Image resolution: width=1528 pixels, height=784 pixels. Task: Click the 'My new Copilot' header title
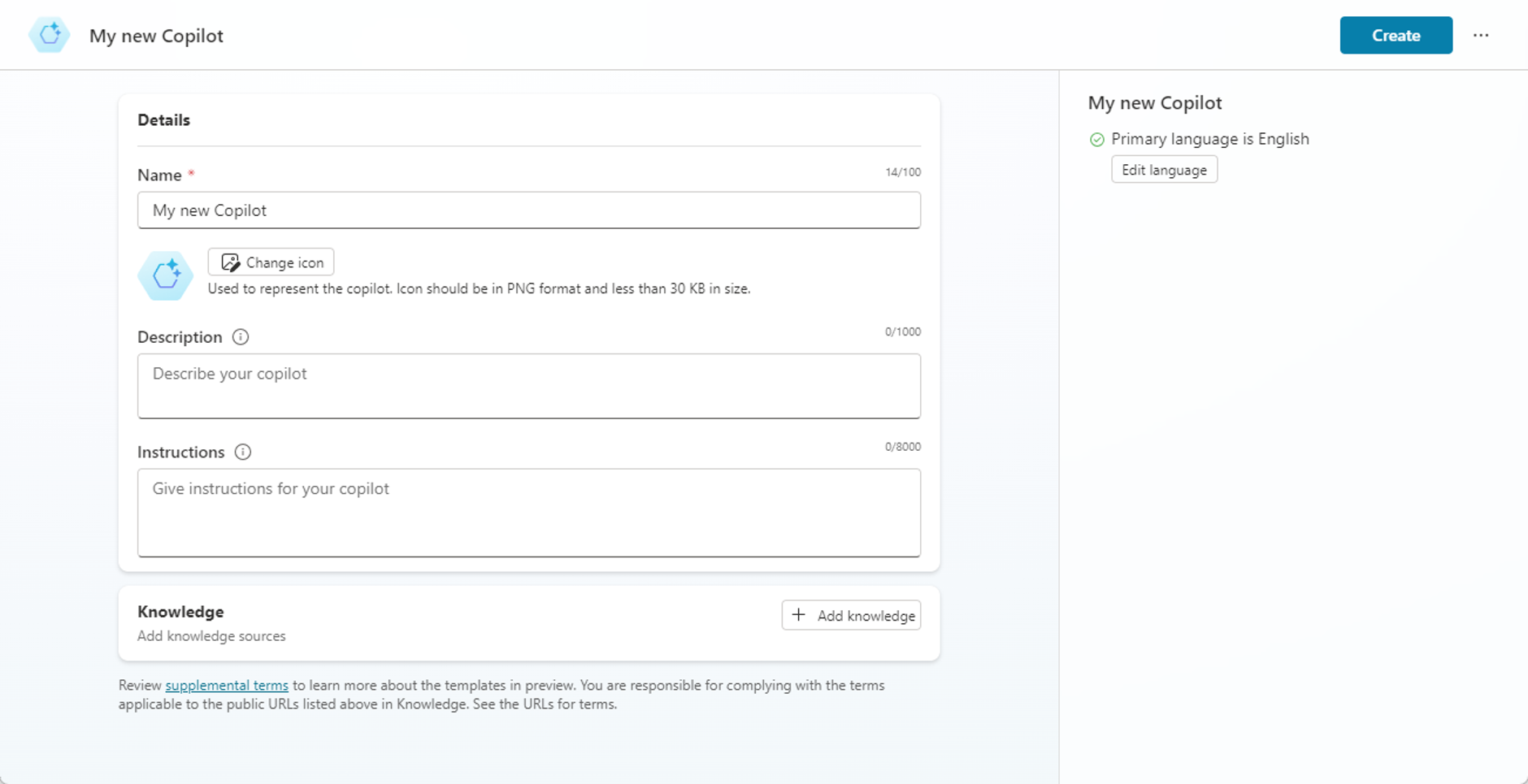click(156, 36)
